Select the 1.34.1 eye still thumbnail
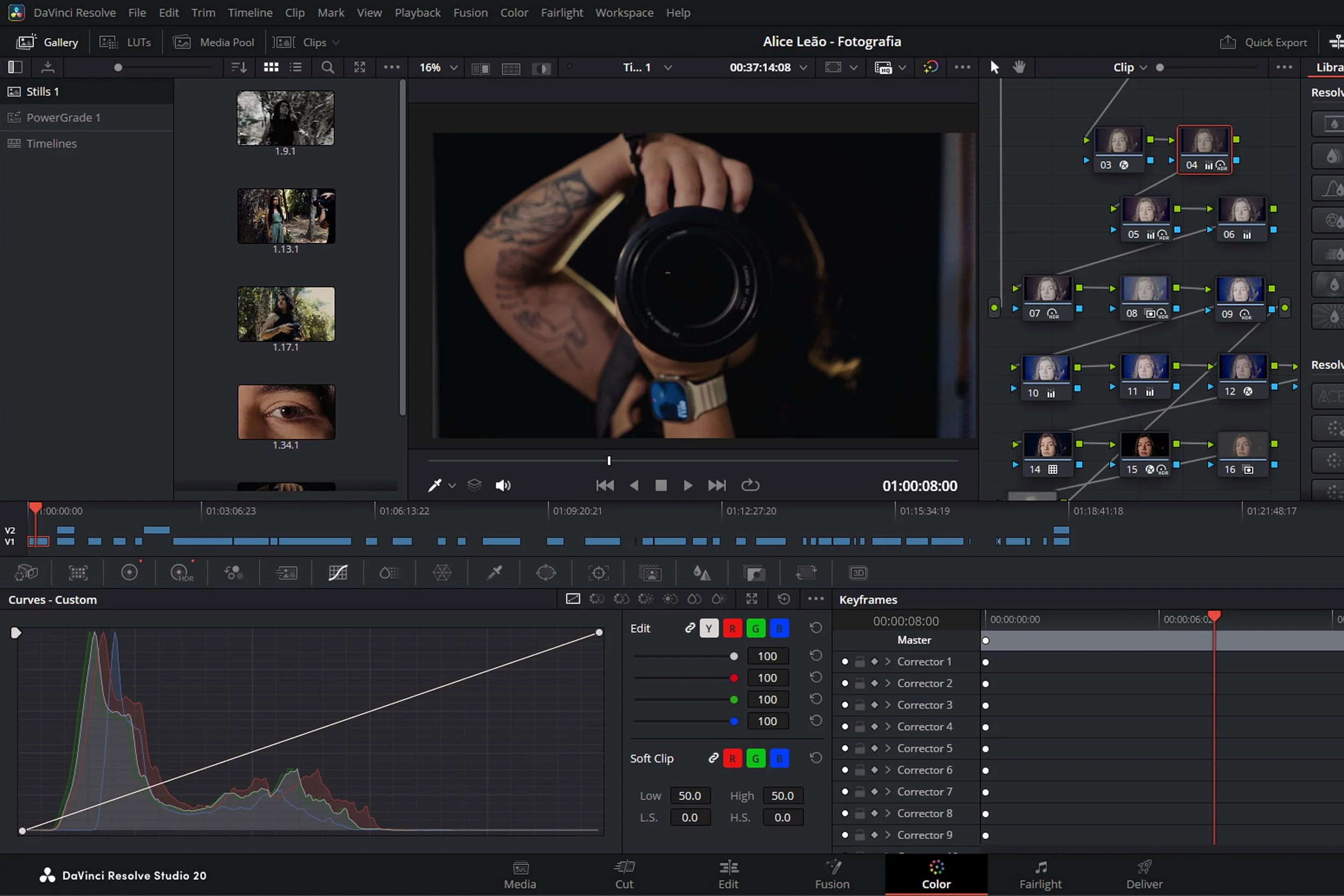Image resolution: width=1344 pixels, height=896 pixels. (285, 412)
